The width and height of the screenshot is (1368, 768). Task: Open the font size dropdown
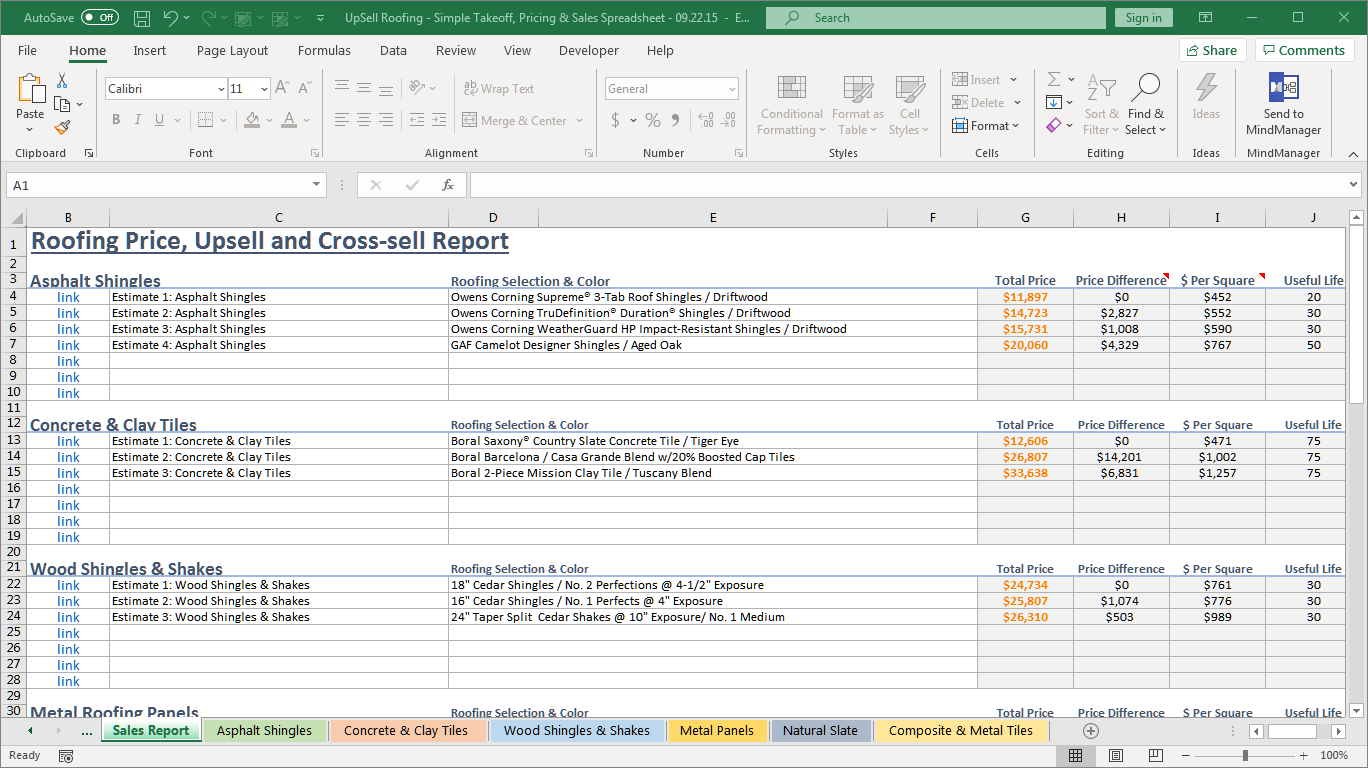(264, 89)
